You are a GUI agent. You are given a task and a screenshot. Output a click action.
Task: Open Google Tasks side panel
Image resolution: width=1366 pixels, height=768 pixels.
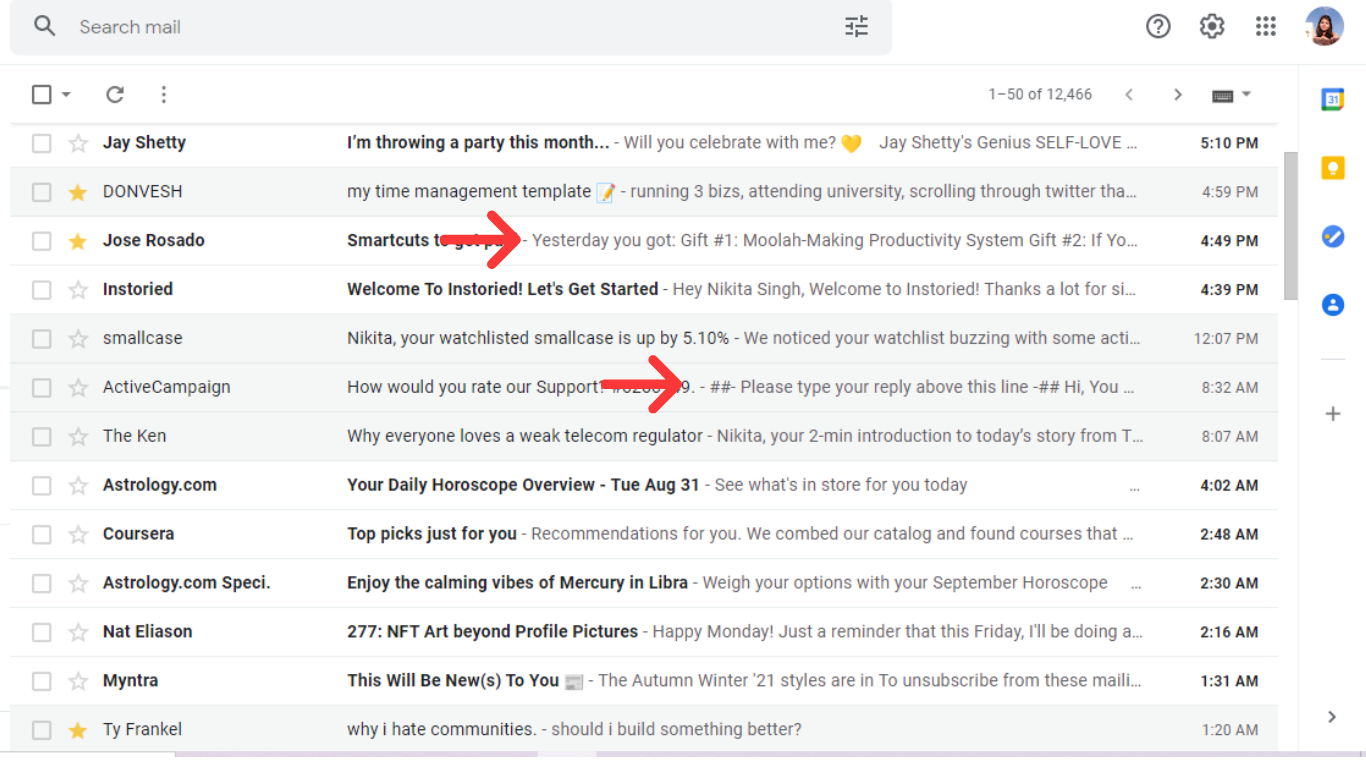point(1332,237)
